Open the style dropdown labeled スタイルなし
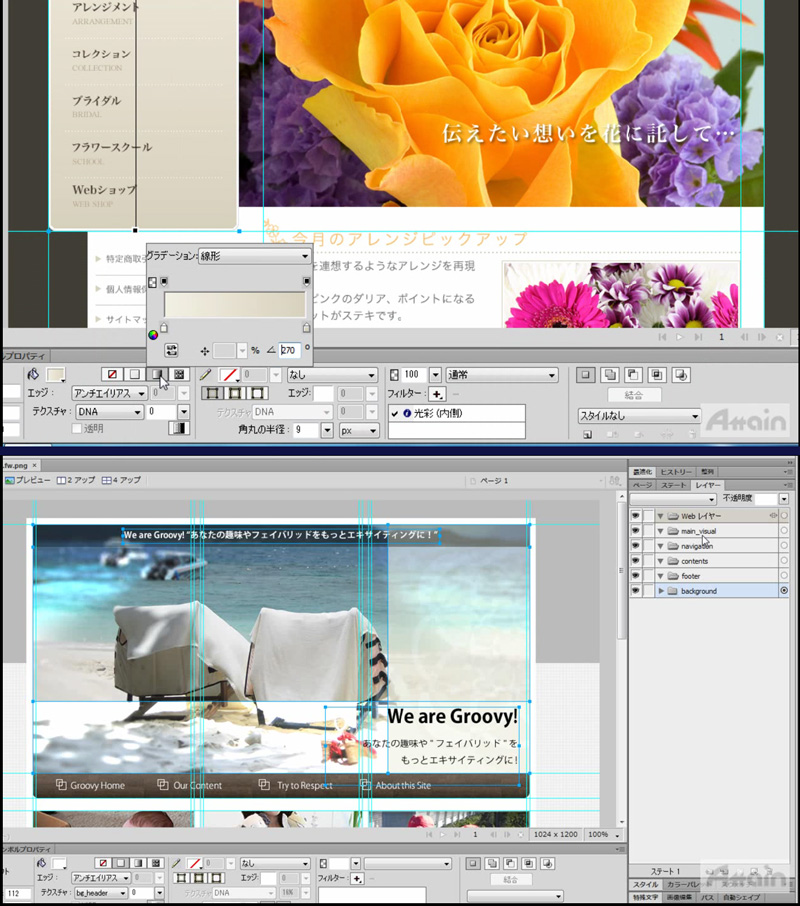The height and width of the screenshot is (906, 800). (639, 416)
